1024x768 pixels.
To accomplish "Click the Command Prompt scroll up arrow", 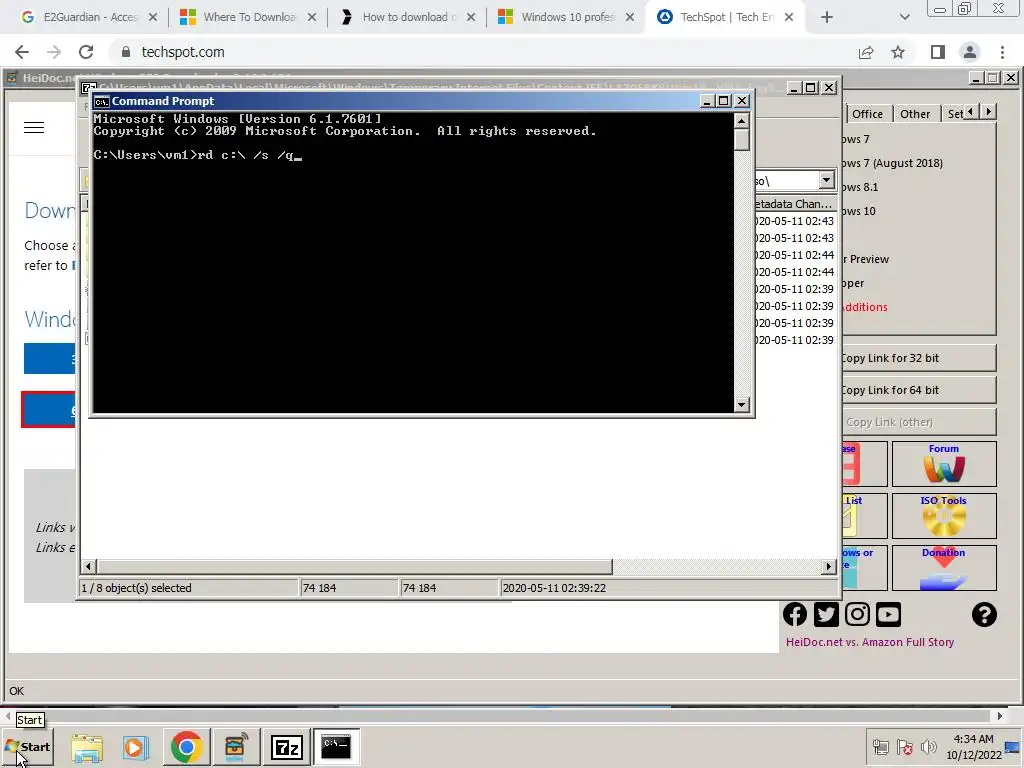I will click(741, 121).
